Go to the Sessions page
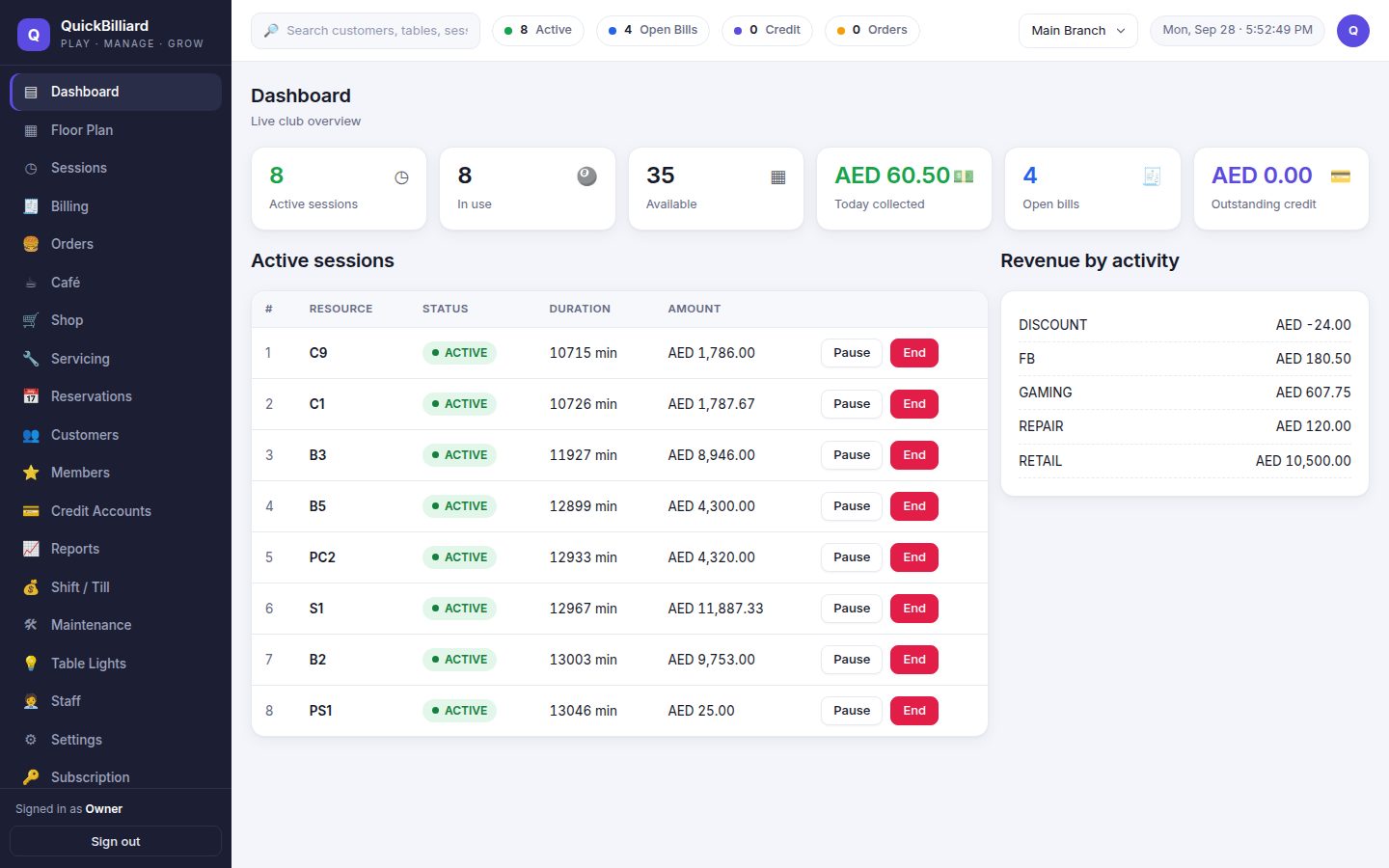This screenshot has width=1389, height=868. click(116, 168)
